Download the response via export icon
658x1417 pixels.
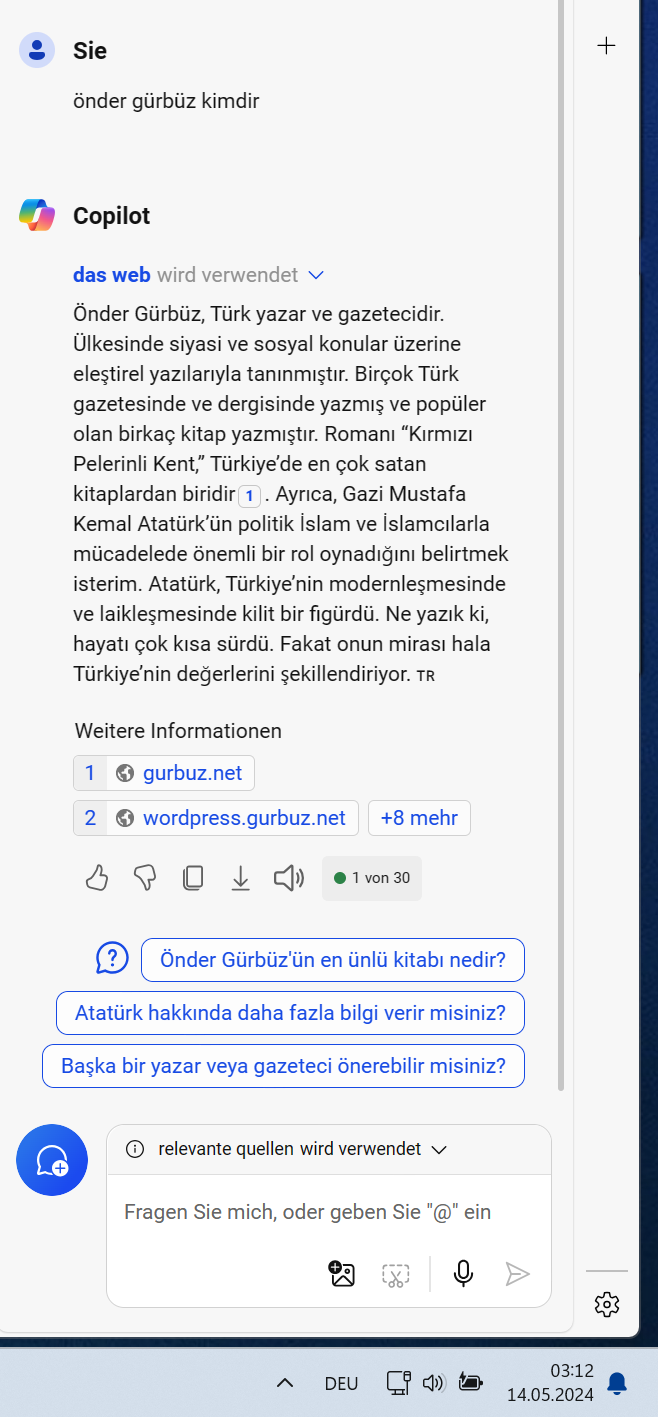(240, 878)
